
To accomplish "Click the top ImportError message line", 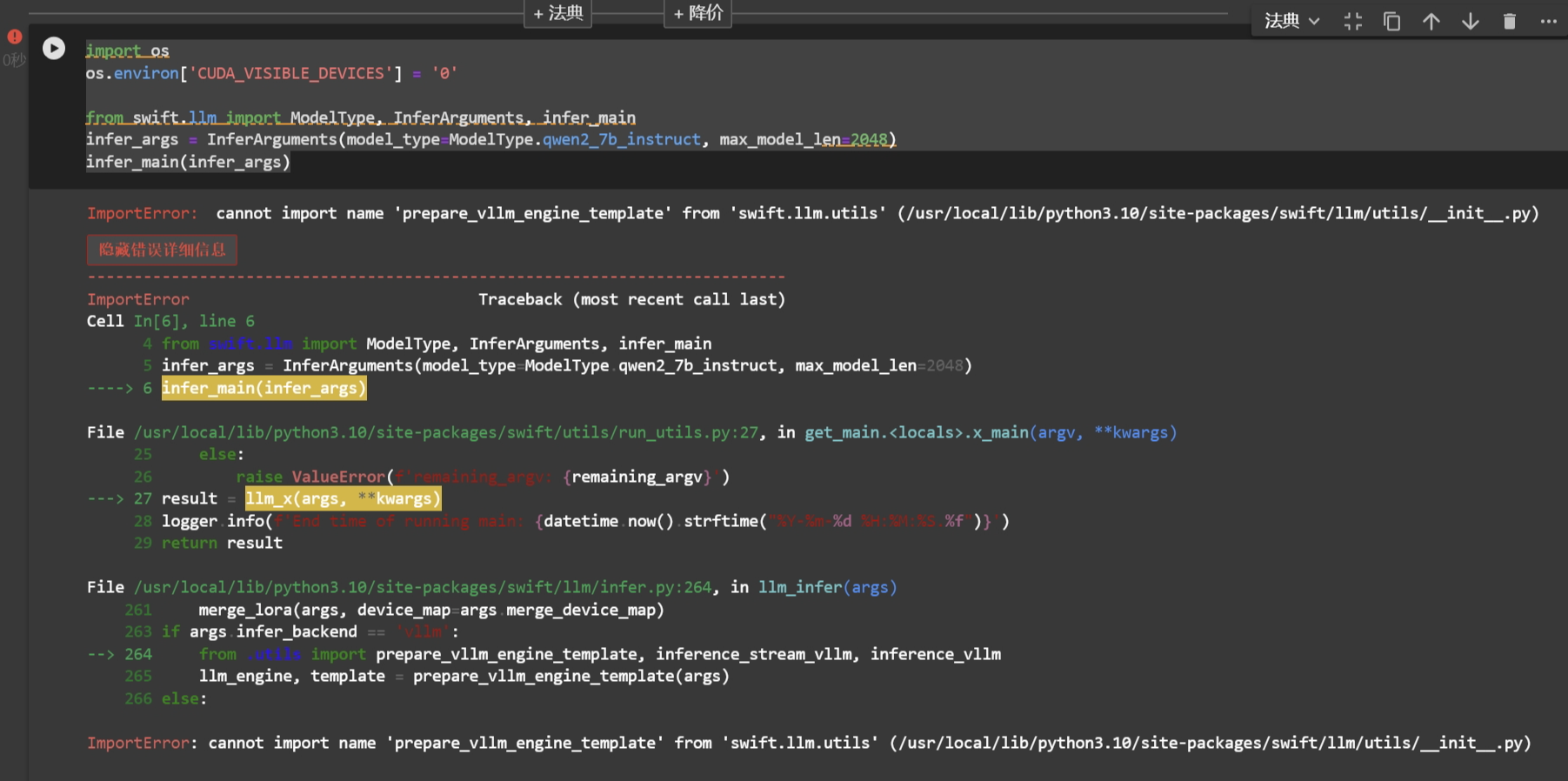I will point(812,213).
